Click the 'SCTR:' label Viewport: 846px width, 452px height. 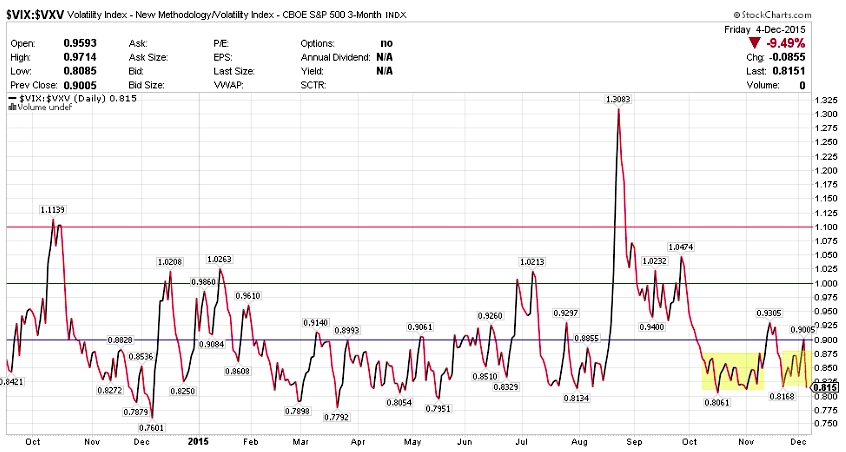pos(313,85)
